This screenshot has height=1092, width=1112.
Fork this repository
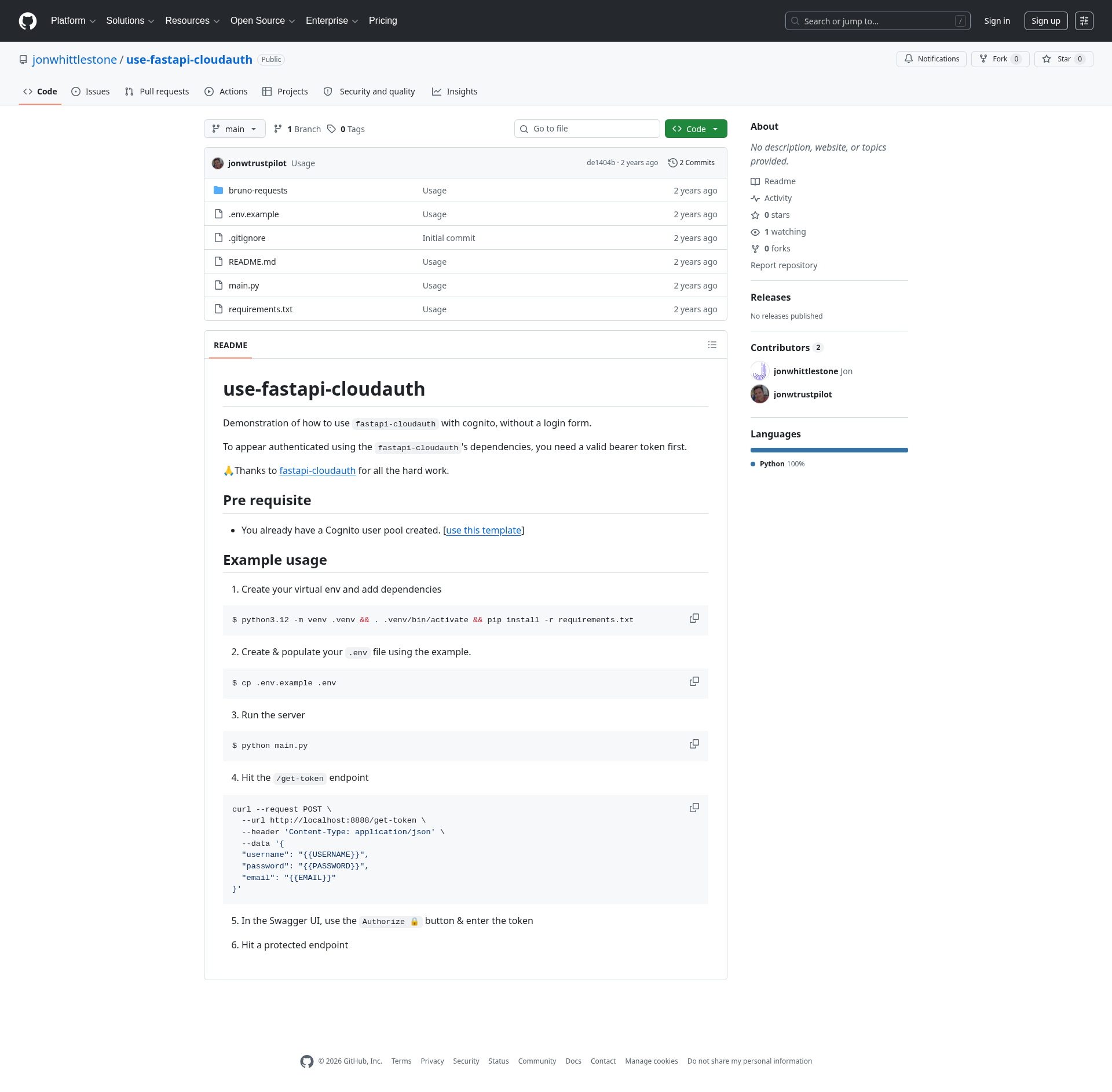pyautogui.click(x=1000, y=59)
